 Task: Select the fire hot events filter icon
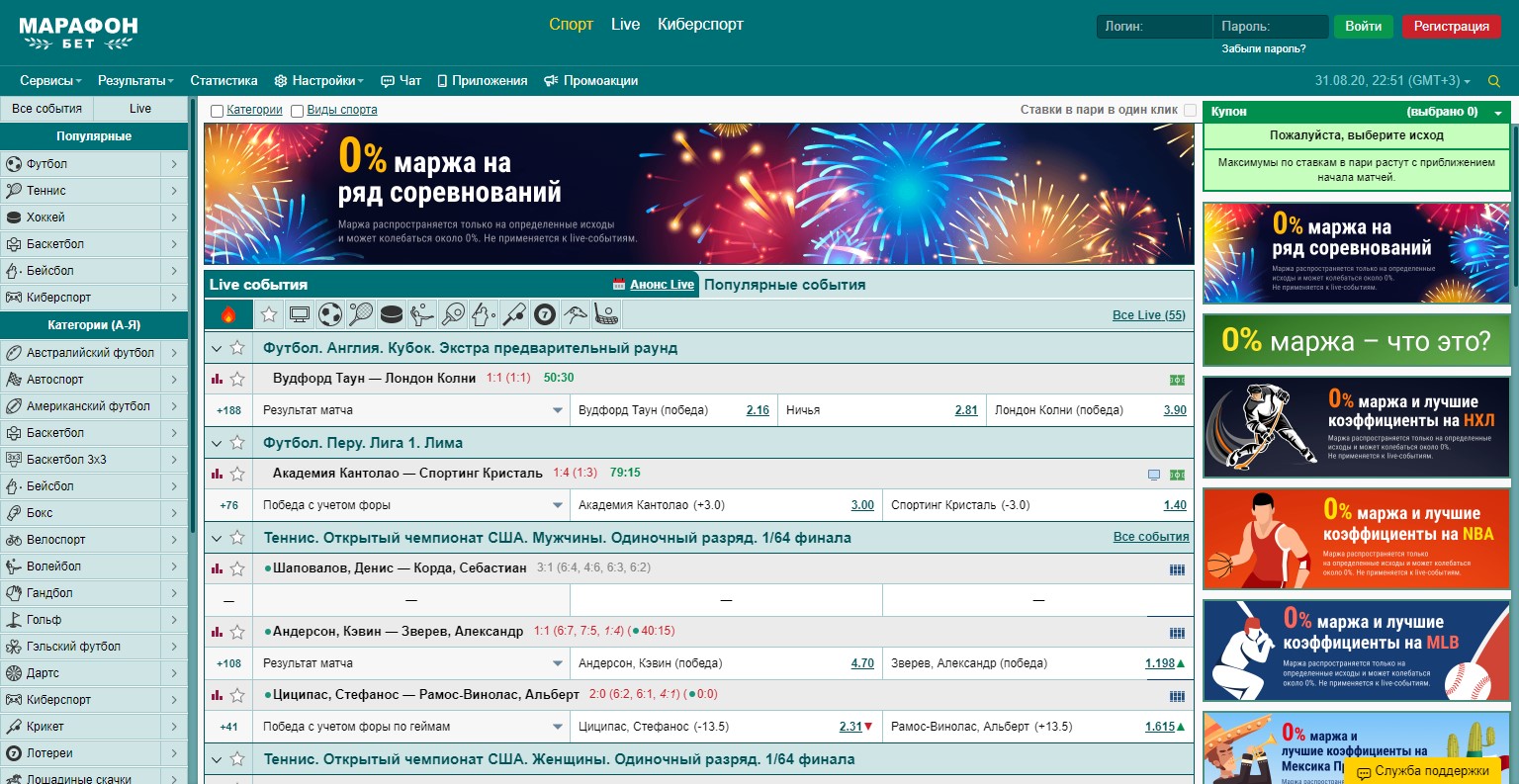point(228,314)
